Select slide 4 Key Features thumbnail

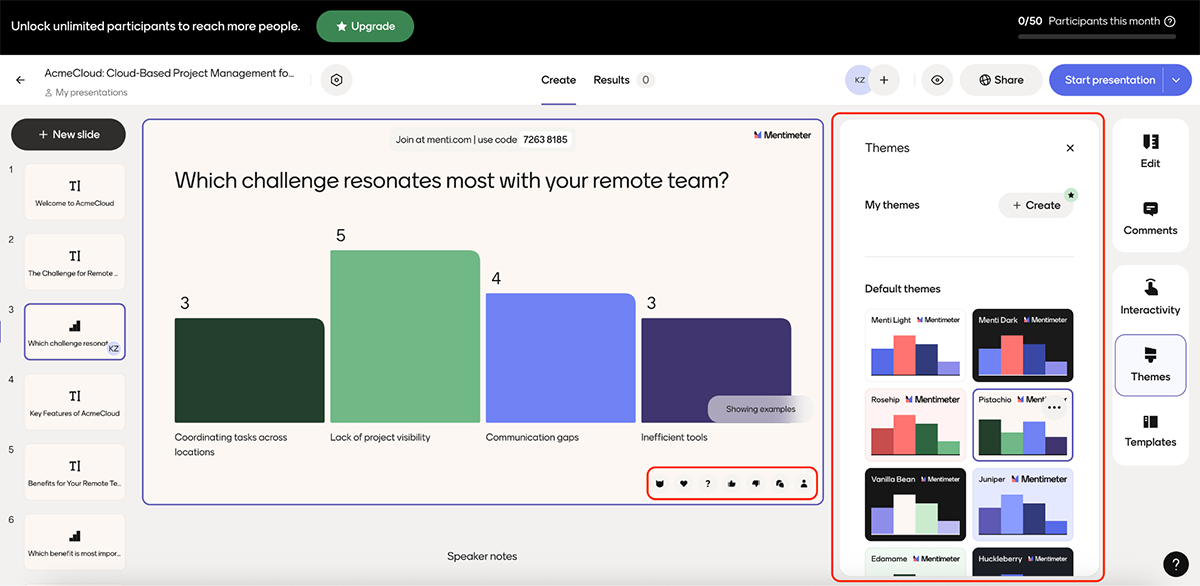click(75, 402)
